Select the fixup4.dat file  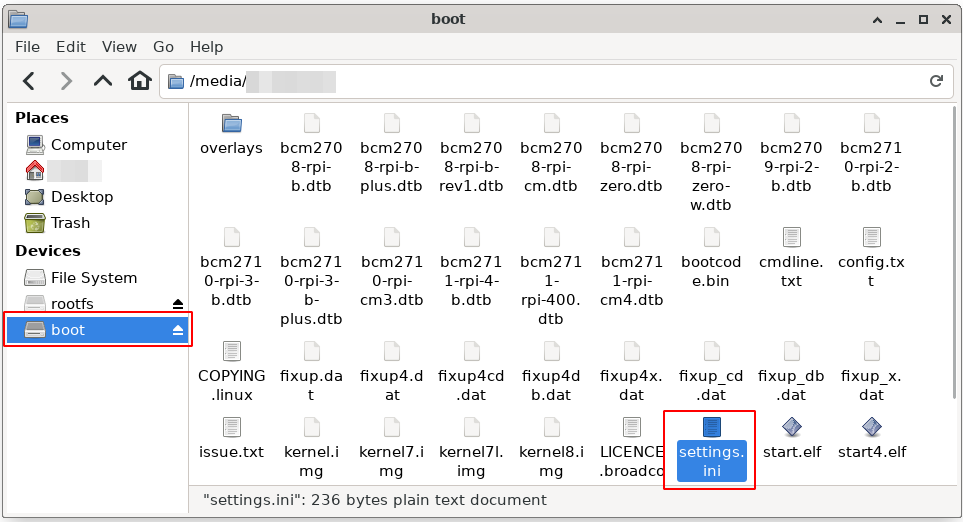pyautogui.click(x=391, y=372)
